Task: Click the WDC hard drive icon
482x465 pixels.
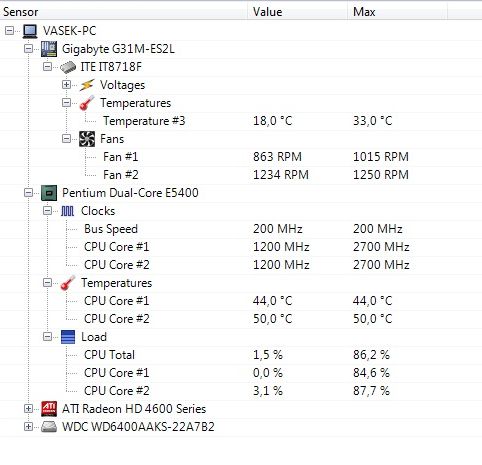Action: click(x=49, y=427)
